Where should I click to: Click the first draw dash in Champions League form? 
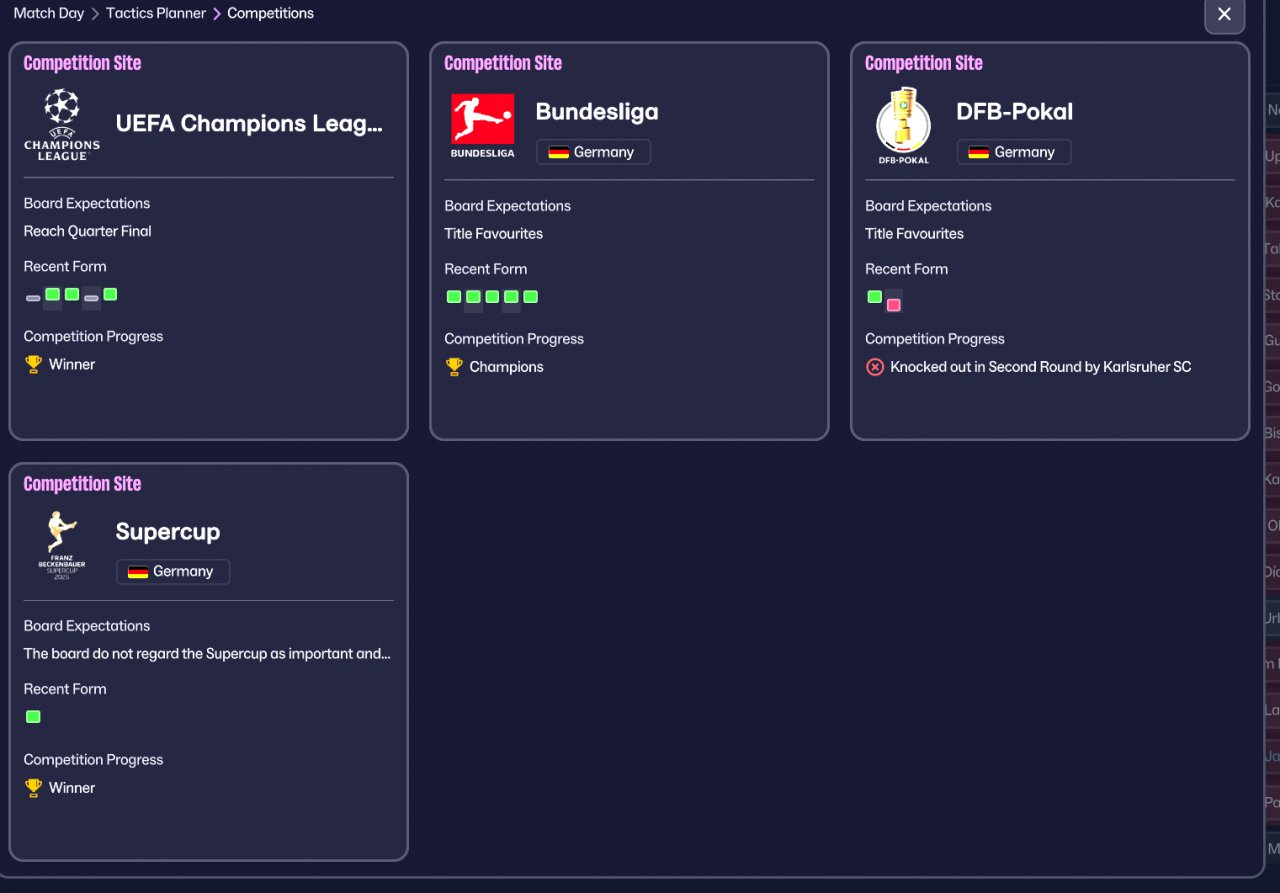click(x=33, y=298)
